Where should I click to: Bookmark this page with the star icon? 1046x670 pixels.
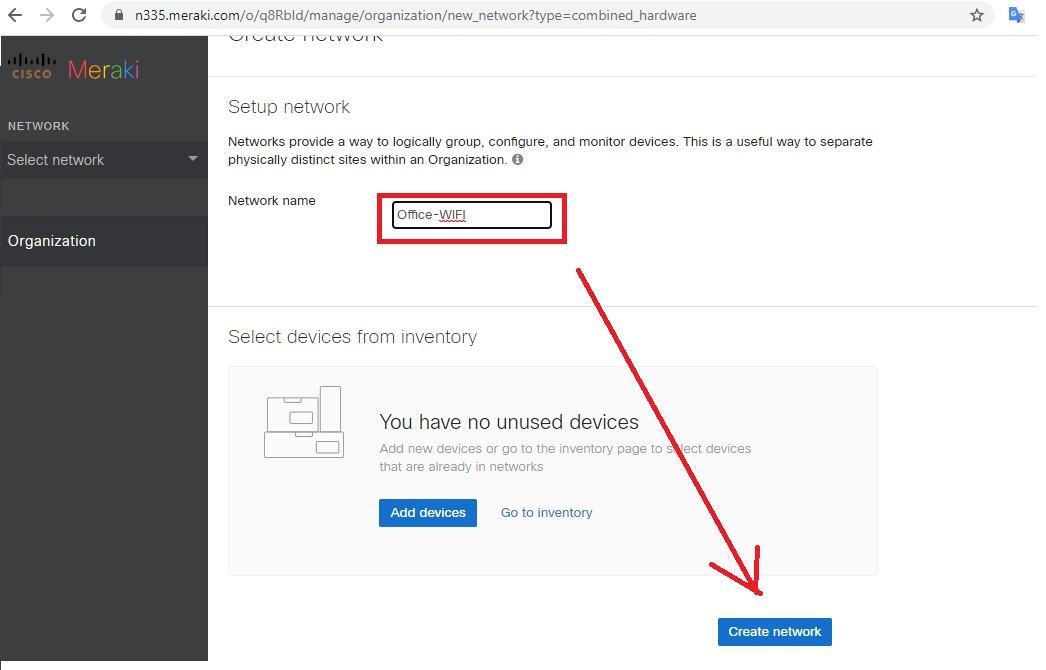977,16
